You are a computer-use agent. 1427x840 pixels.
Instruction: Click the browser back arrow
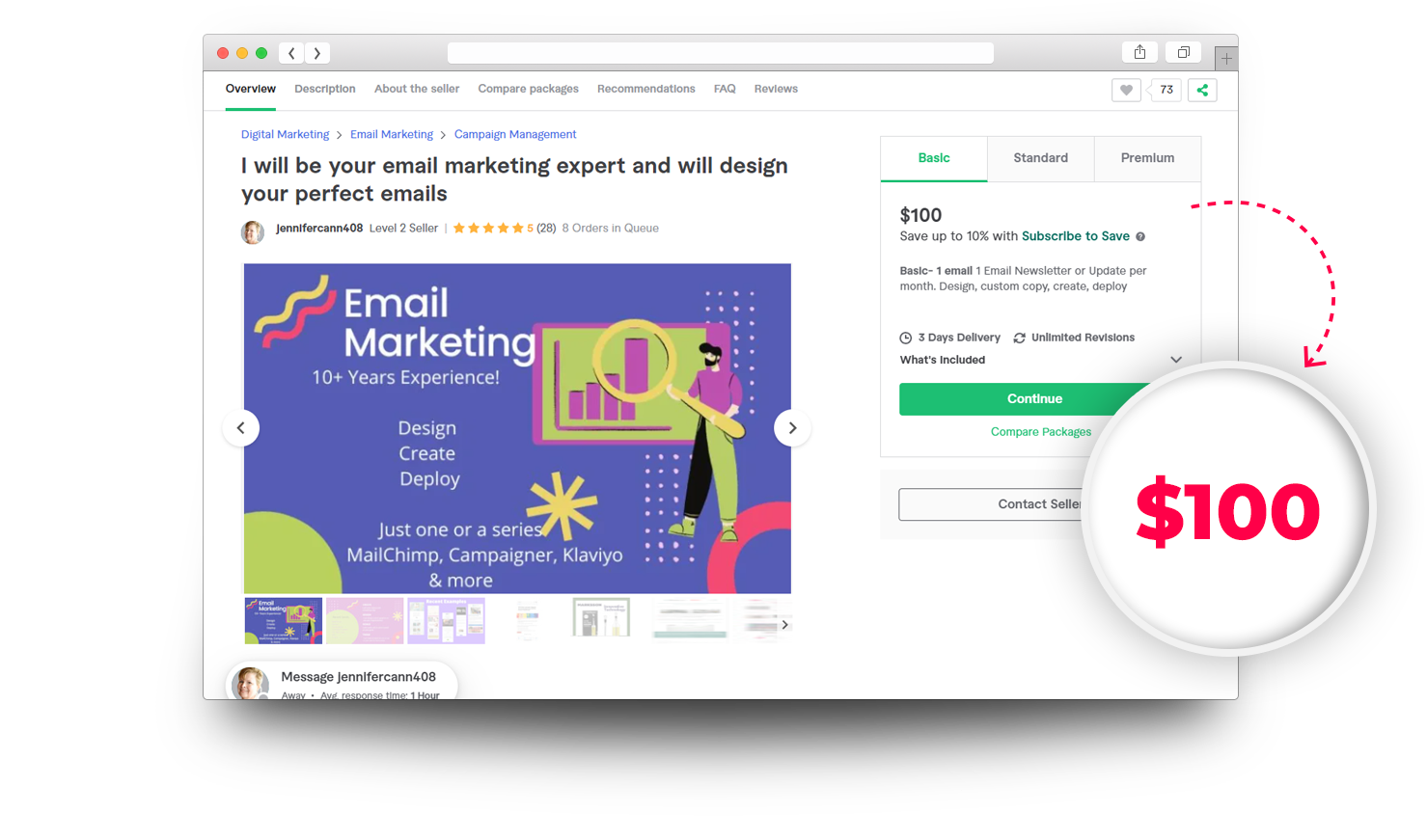[291, 53]
